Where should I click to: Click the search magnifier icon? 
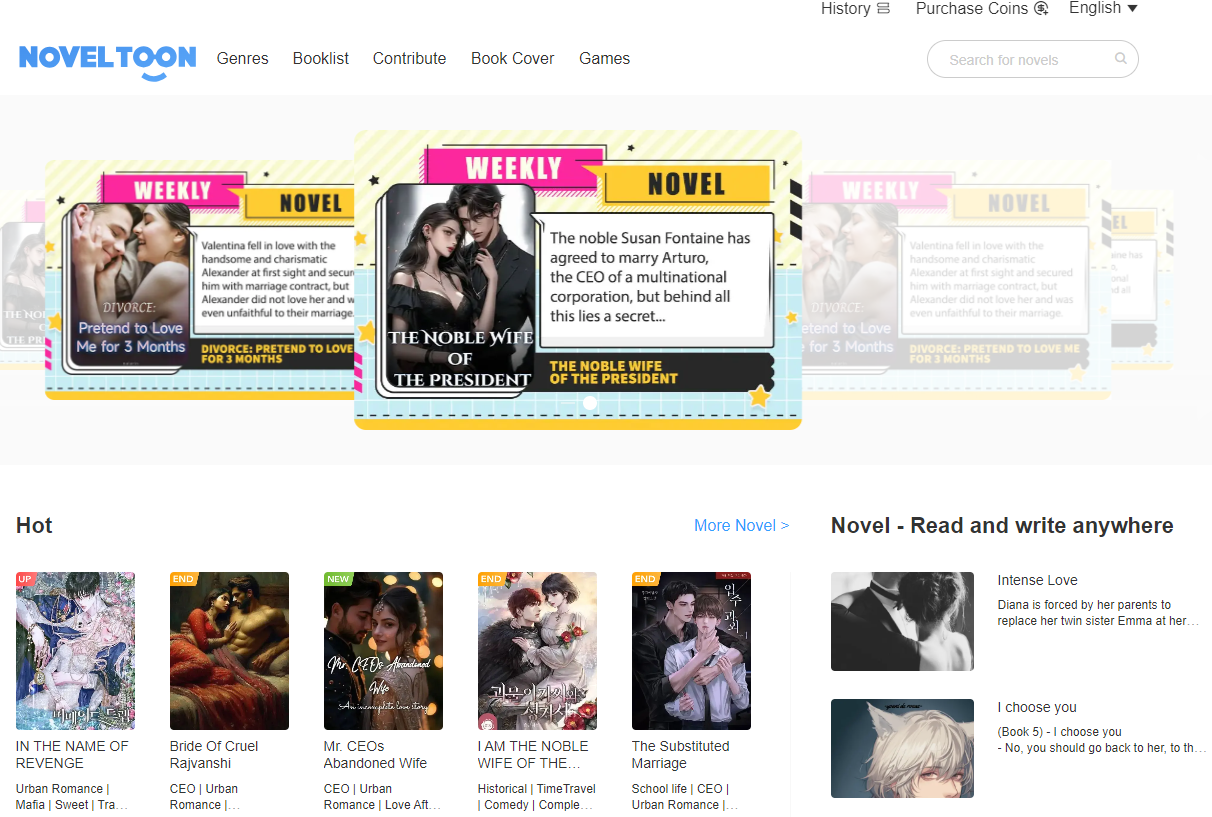[x=1121, y=58]
